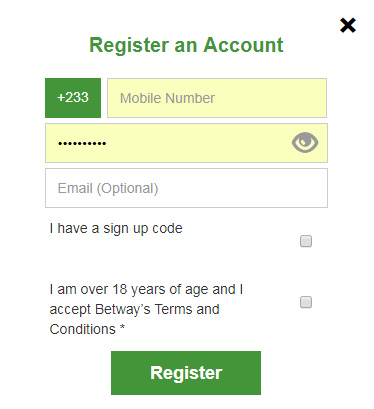Click the +233 country code box
374x409 pixels.
coord(73,98)
